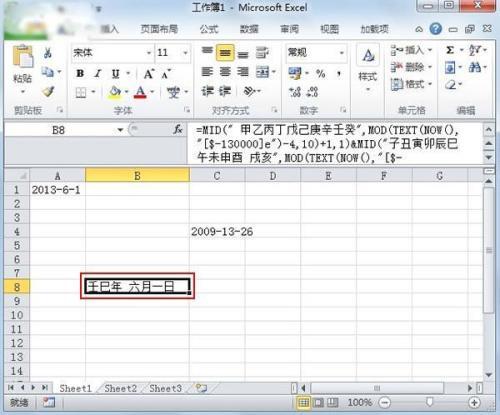Switch to Sheet2 tab

(x=120, y=388)
